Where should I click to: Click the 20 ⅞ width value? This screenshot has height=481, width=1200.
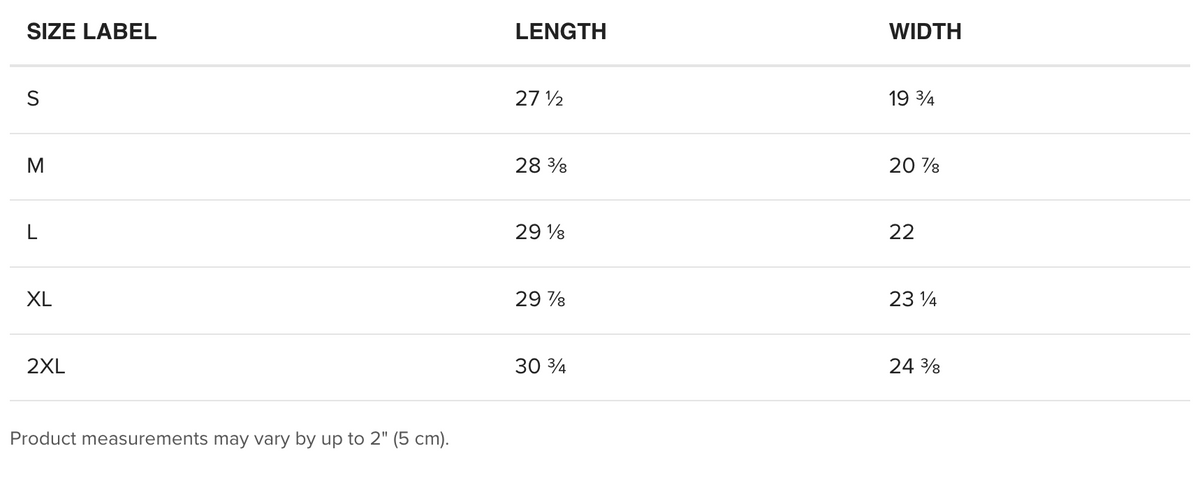[x=914, y=167]
